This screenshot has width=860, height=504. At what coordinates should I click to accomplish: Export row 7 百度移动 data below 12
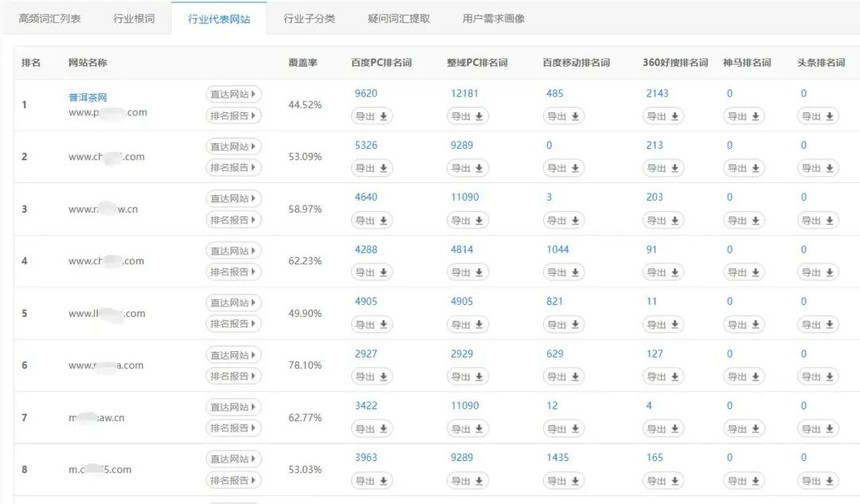click(x=563, y=429)
